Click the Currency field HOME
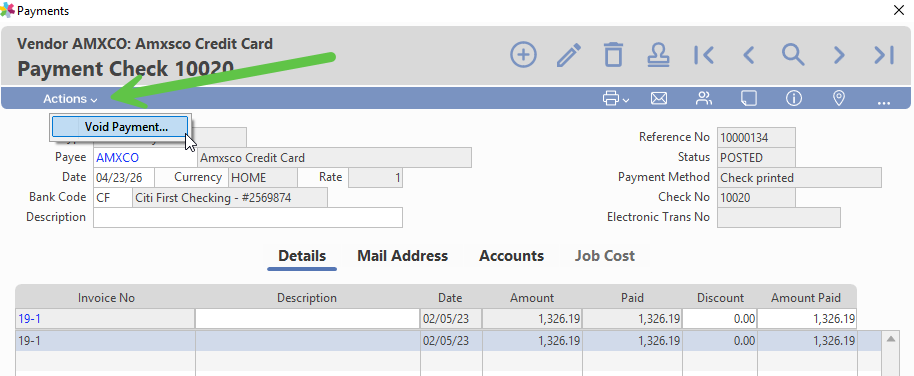 pyautogui.click(x=262, y=177)
